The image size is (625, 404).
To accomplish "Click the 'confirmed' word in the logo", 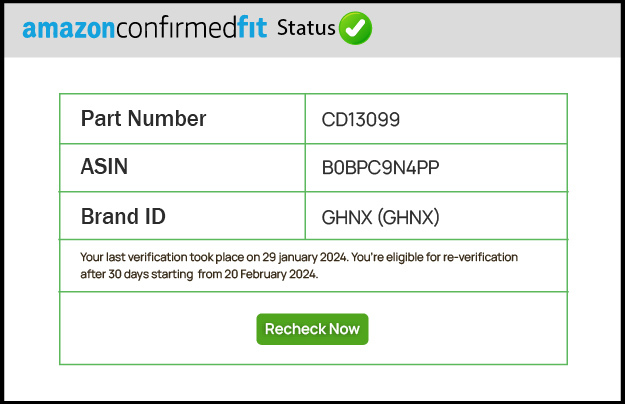I will click(170, 28).
